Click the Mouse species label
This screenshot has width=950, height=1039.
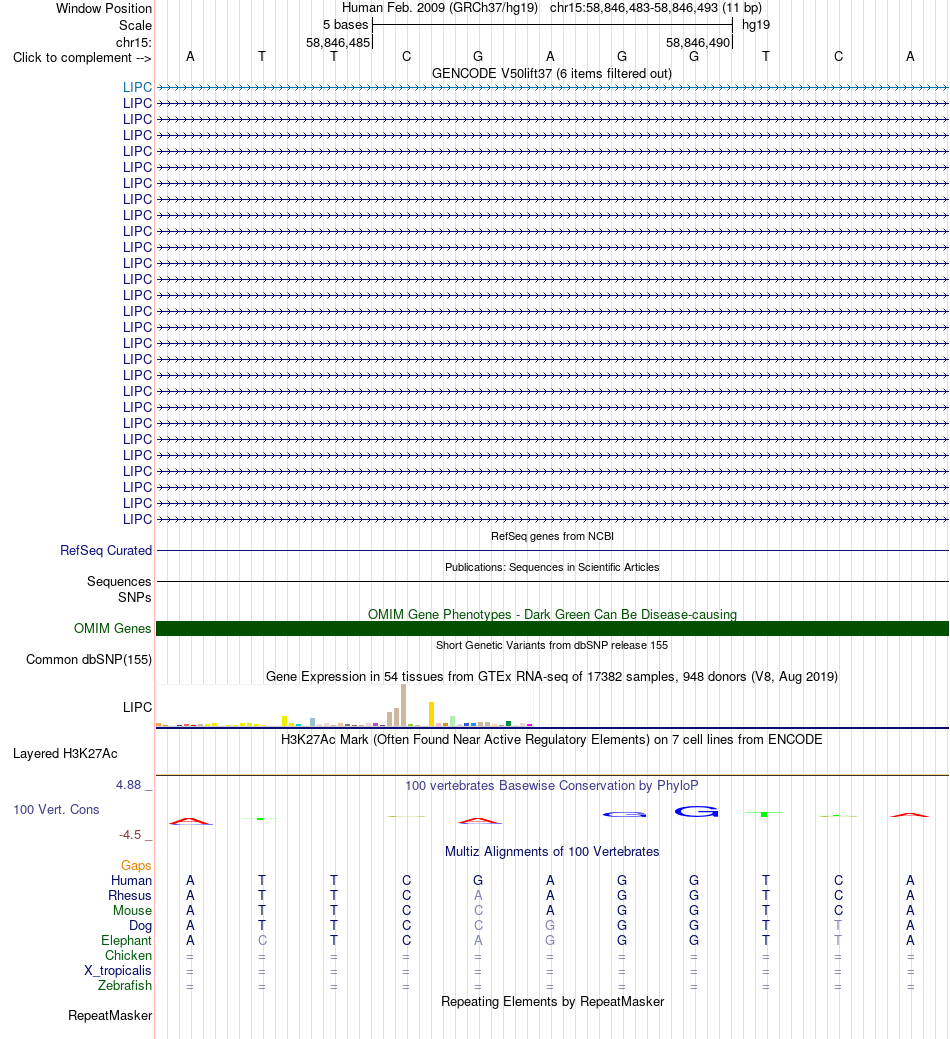132,911
